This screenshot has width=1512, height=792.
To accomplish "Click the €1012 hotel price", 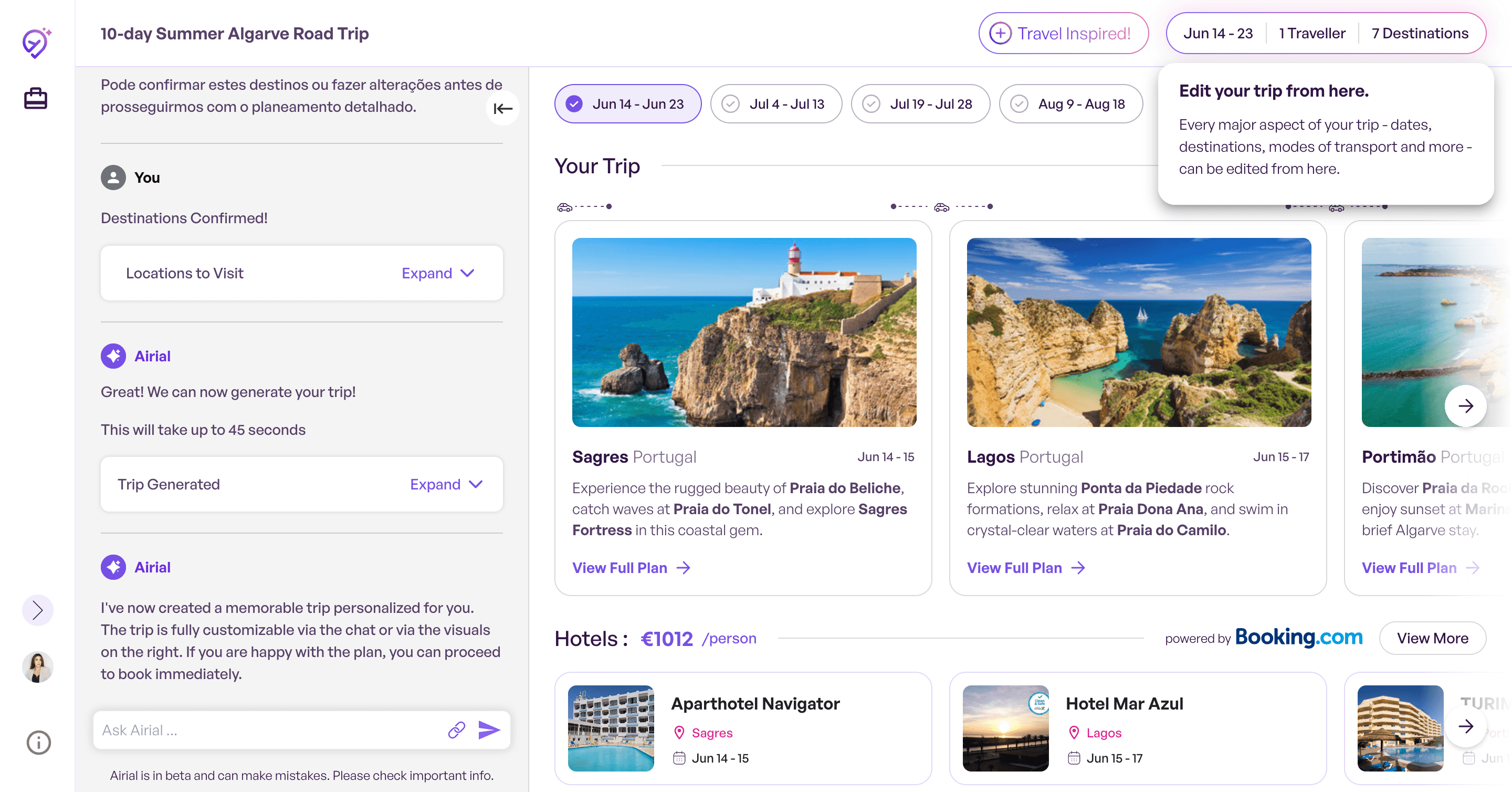I will [x=666, y=639].
